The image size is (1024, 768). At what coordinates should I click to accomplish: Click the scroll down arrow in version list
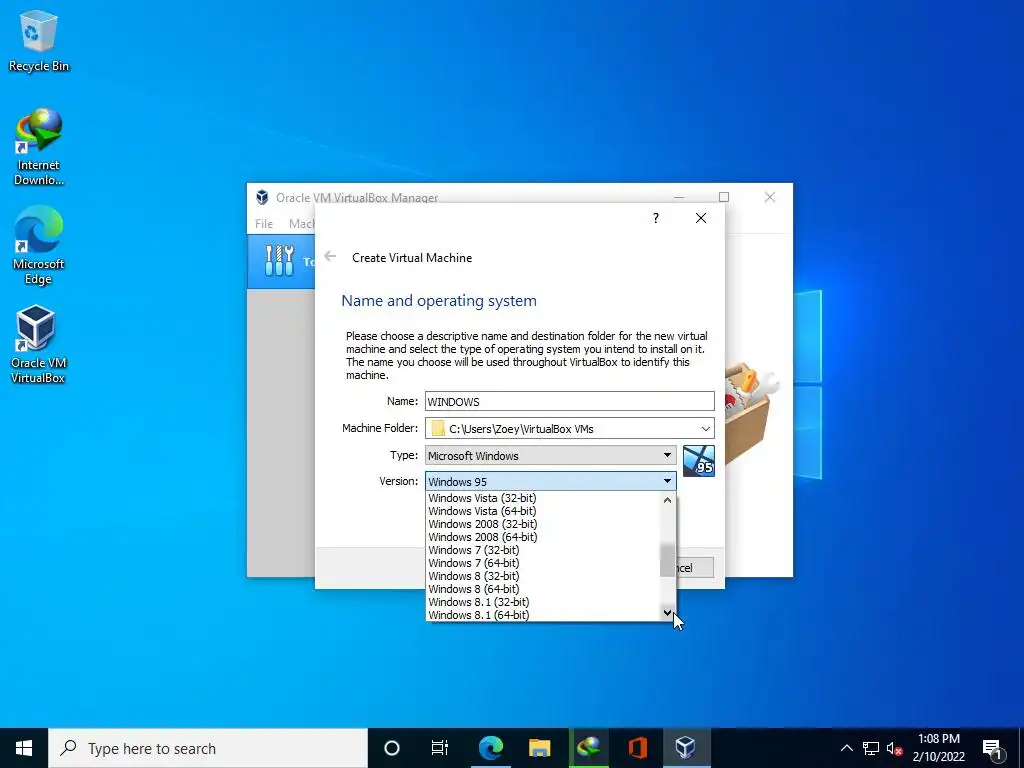pyautogui.click(x=667, y=613)
